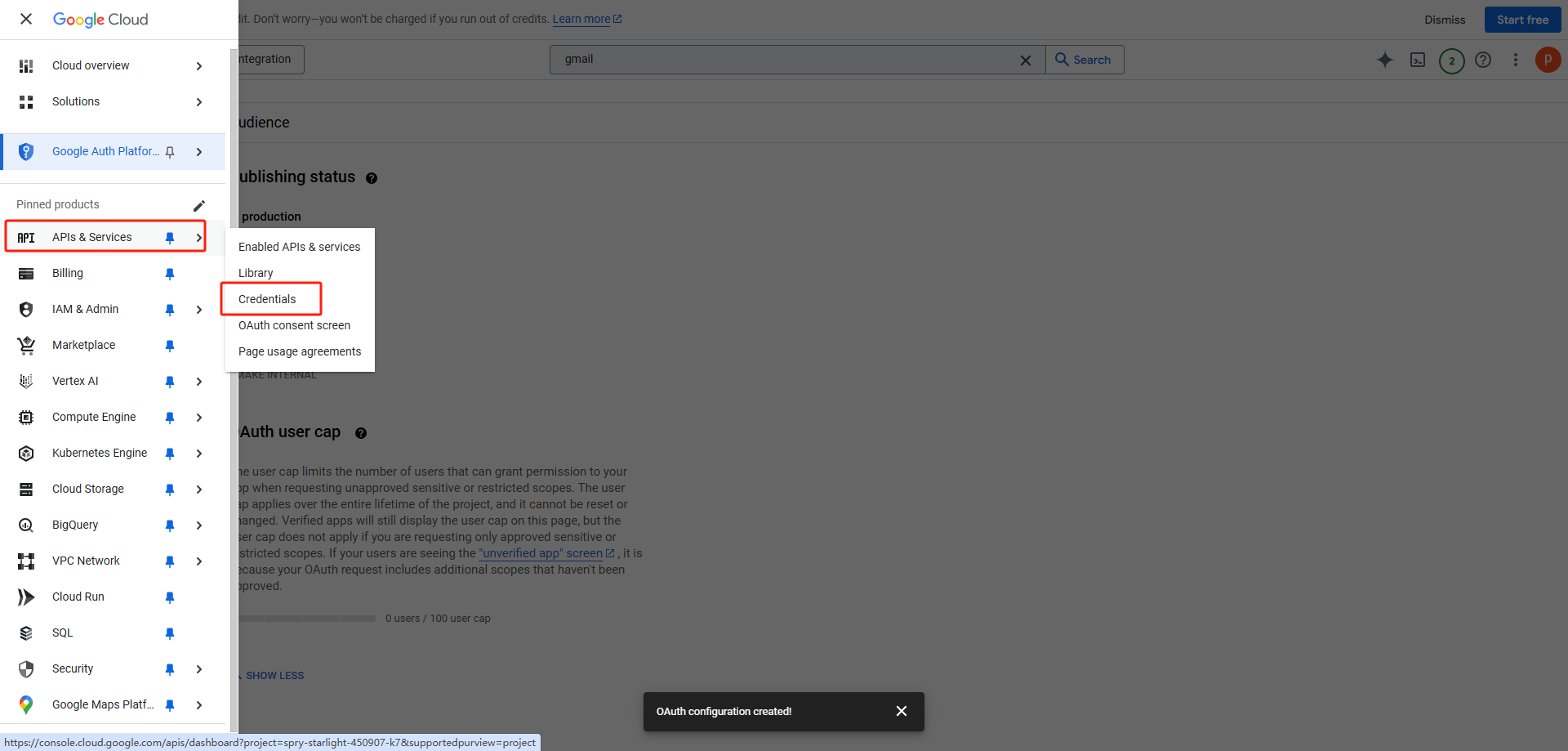Open the Learn more link

pos(581,19)
